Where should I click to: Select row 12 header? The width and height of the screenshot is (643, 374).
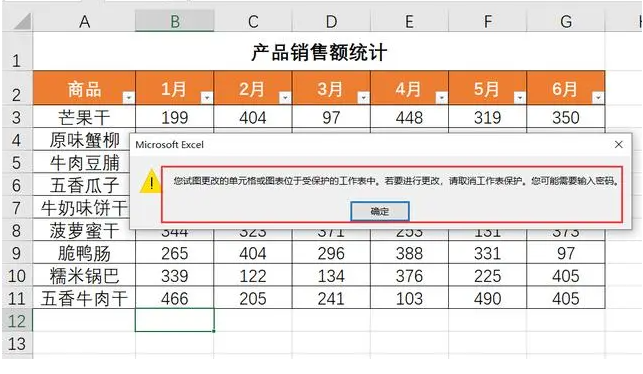point(17,320)
